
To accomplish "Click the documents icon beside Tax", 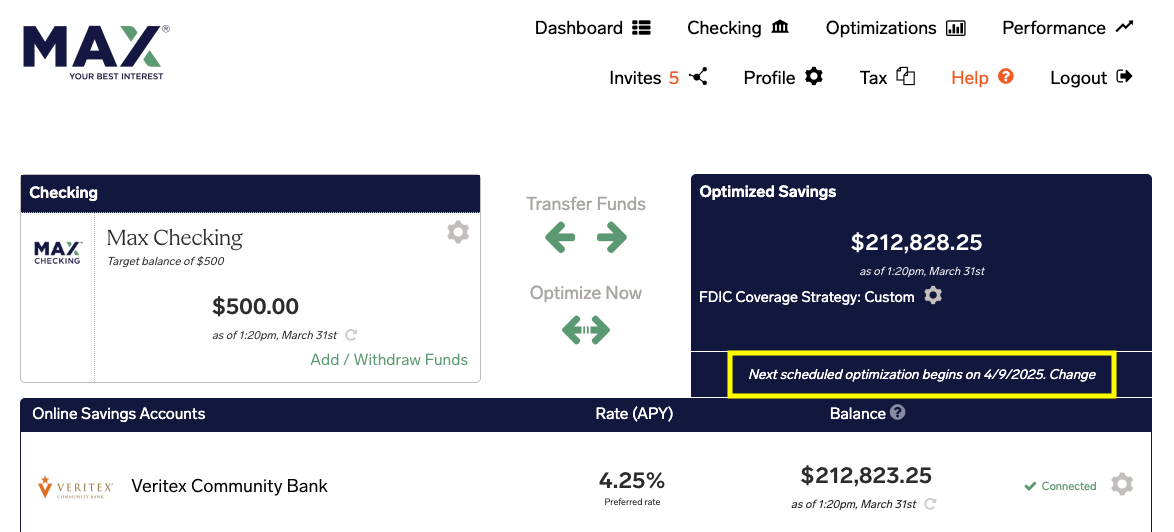I will click(906, 76).
